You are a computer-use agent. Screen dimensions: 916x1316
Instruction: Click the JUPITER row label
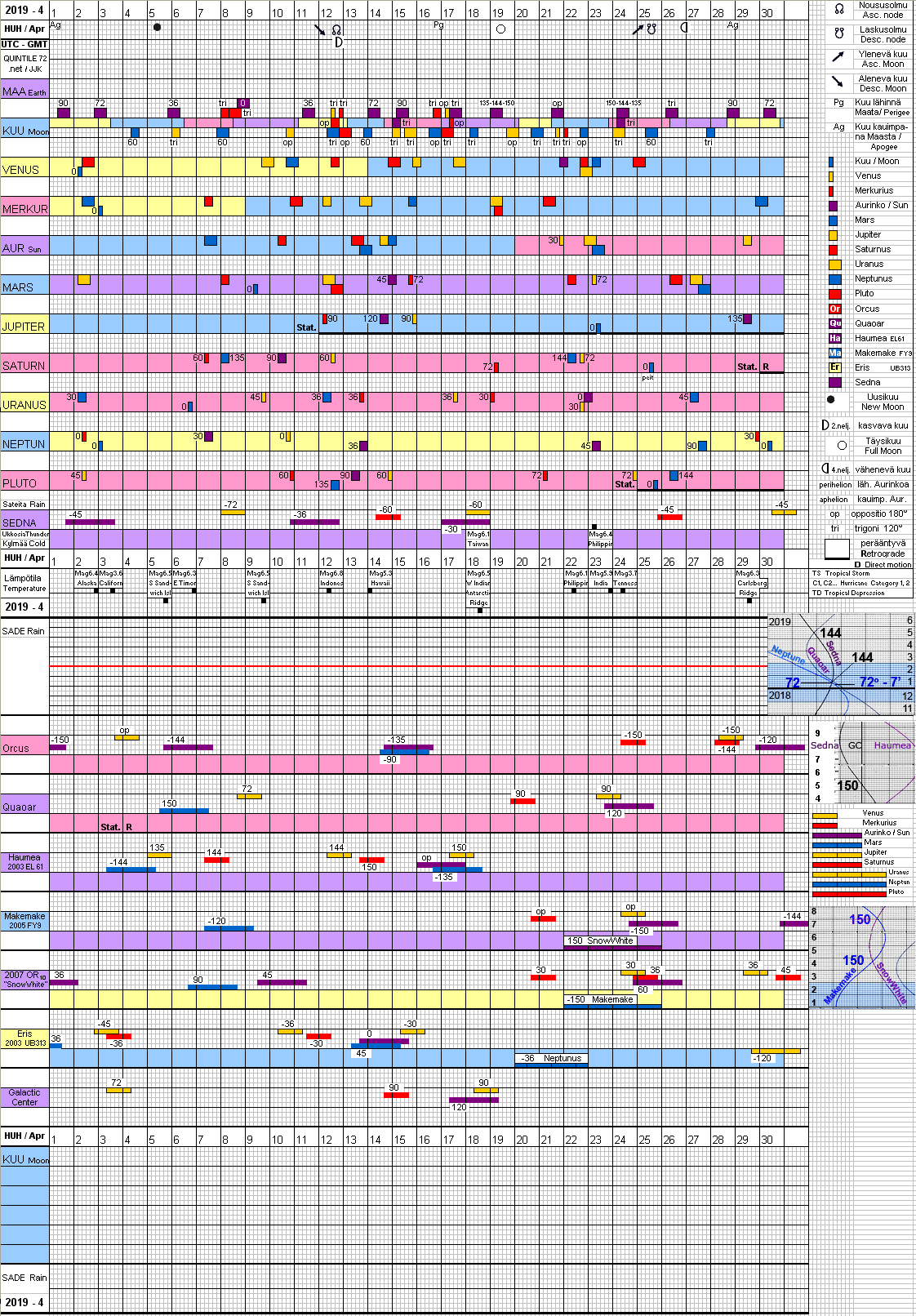pyautogui.click(x=24, y=327)
